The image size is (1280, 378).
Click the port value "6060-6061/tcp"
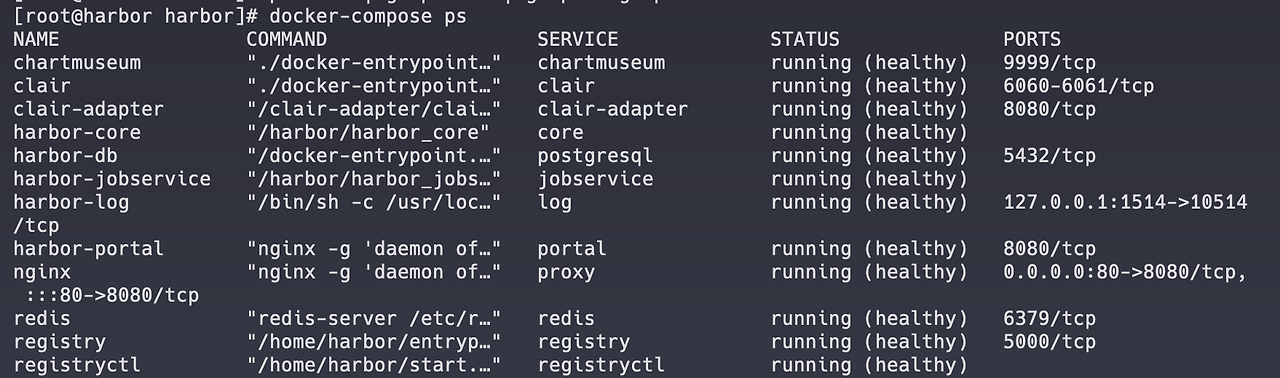coord(1079,86)
